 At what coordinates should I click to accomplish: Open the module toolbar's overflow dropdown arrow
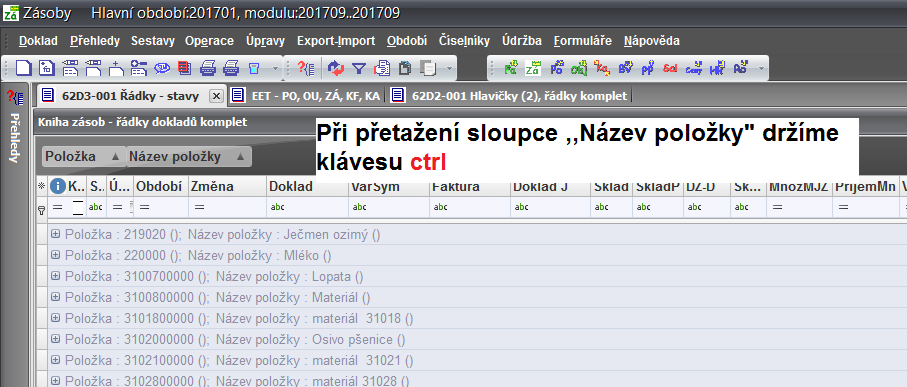[x=762, y=69]
